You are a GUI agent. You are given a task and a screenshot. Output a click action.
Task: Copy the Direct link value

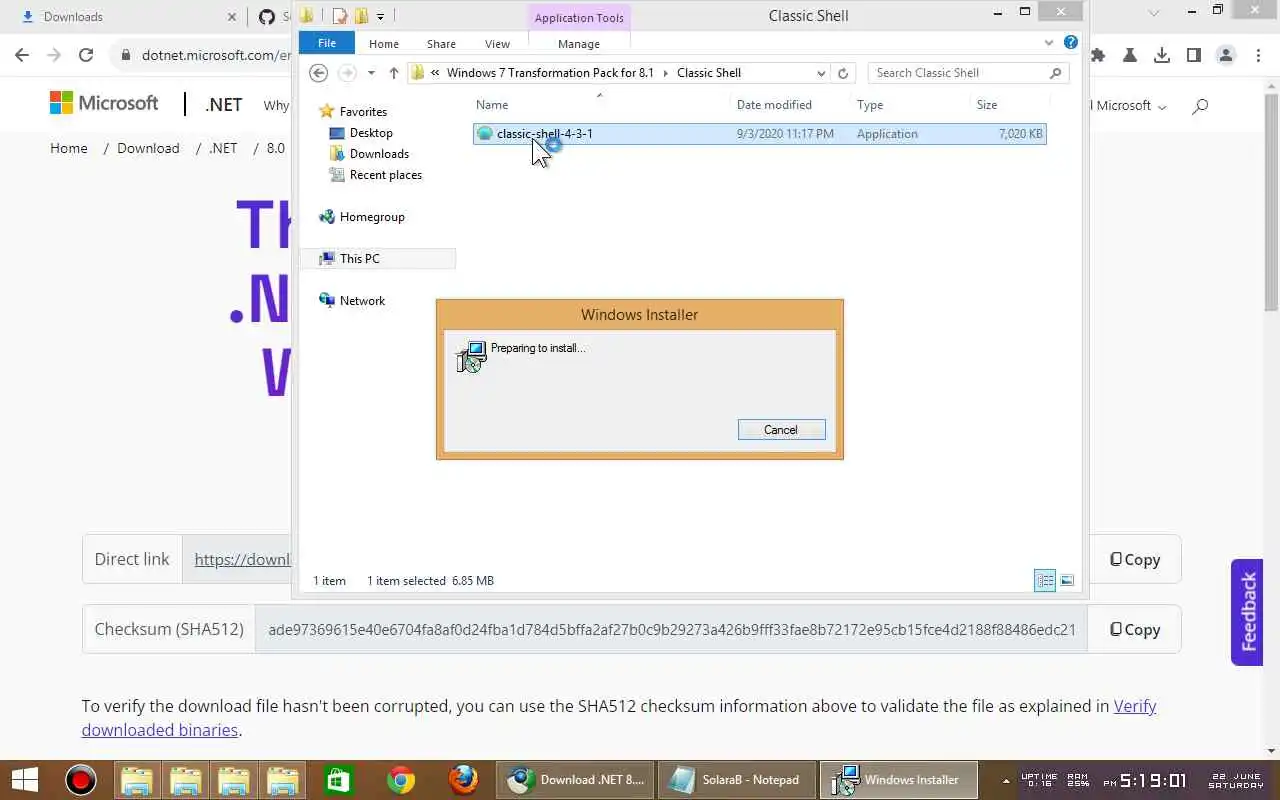coord(1135,559)
